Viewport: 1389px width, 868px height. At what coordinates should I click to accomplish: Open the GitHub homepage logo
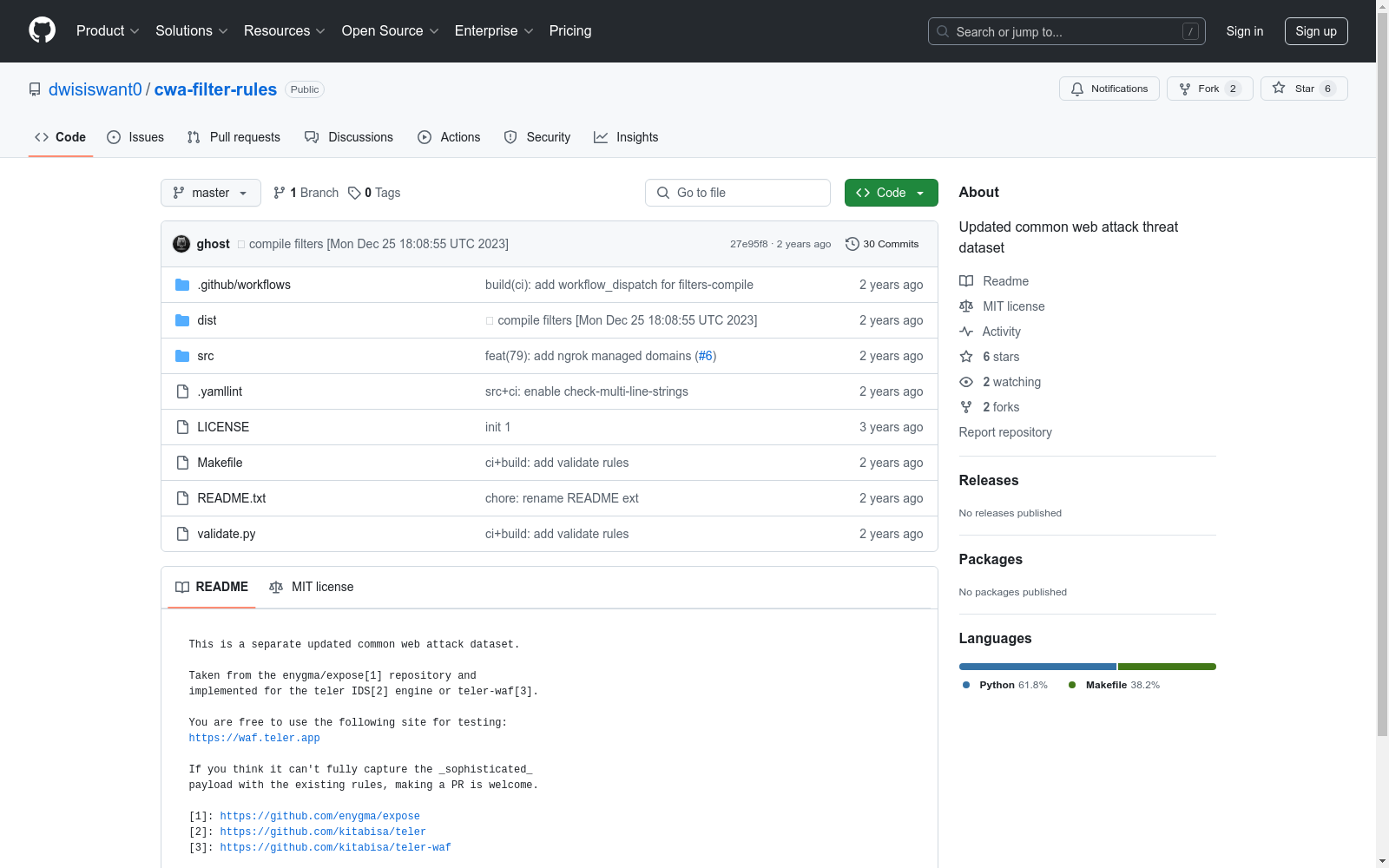[x=42, y=30]
